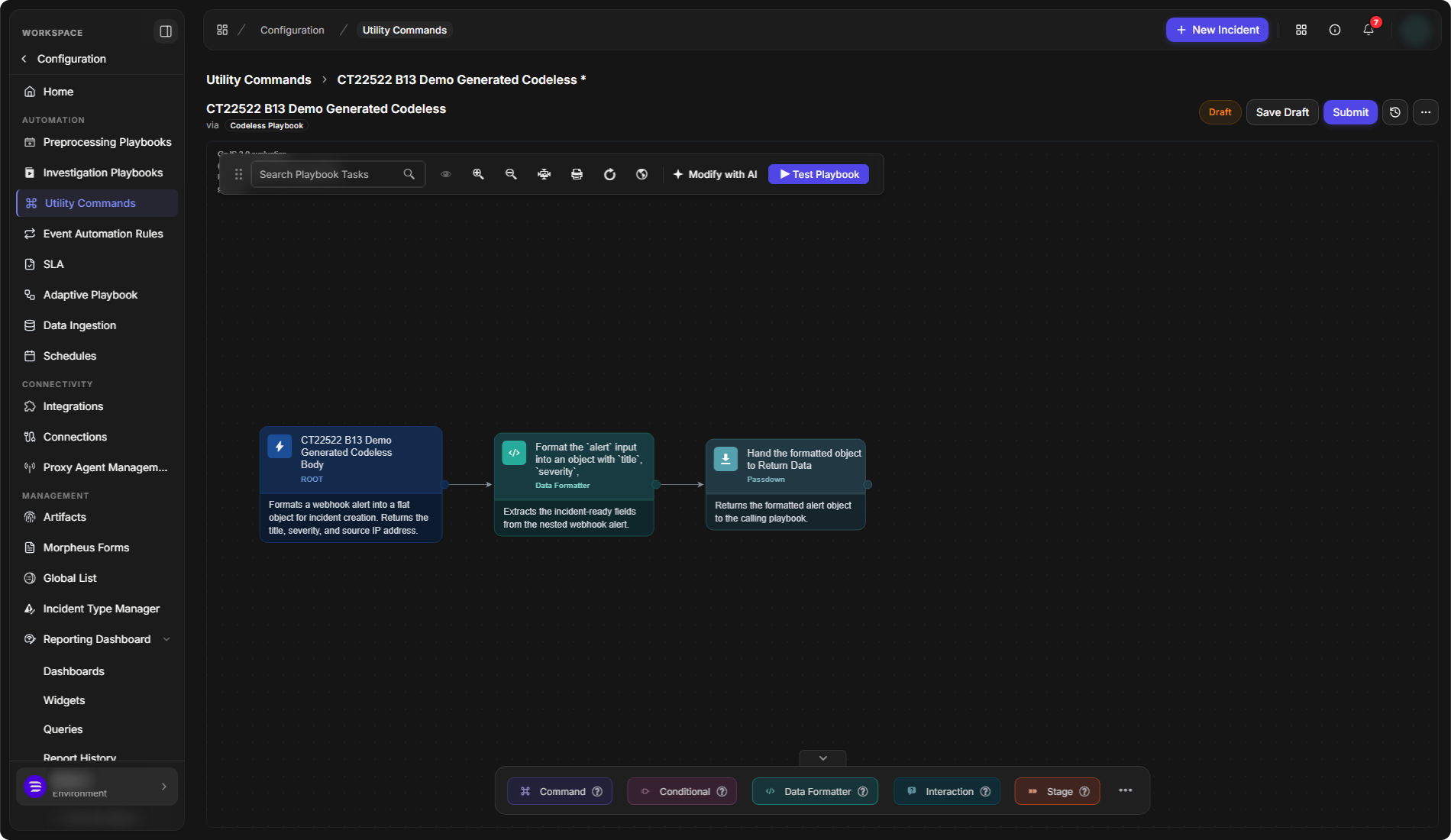Submit the playbook

click(x=1350, y=112)
